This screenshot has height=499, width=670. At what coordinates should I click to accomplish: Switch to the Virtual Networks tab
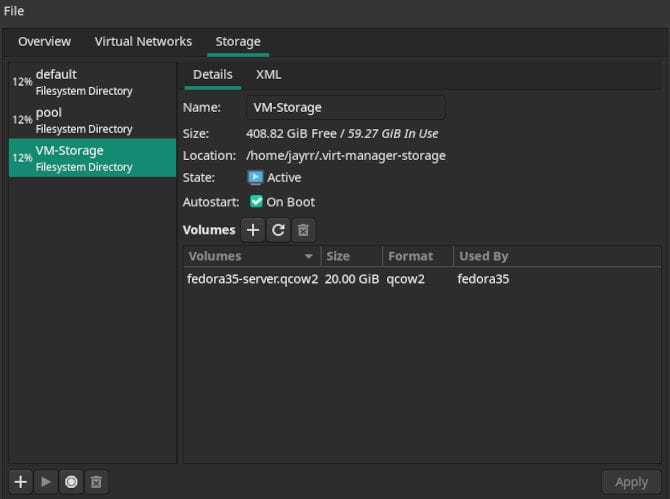pos(143,41)
